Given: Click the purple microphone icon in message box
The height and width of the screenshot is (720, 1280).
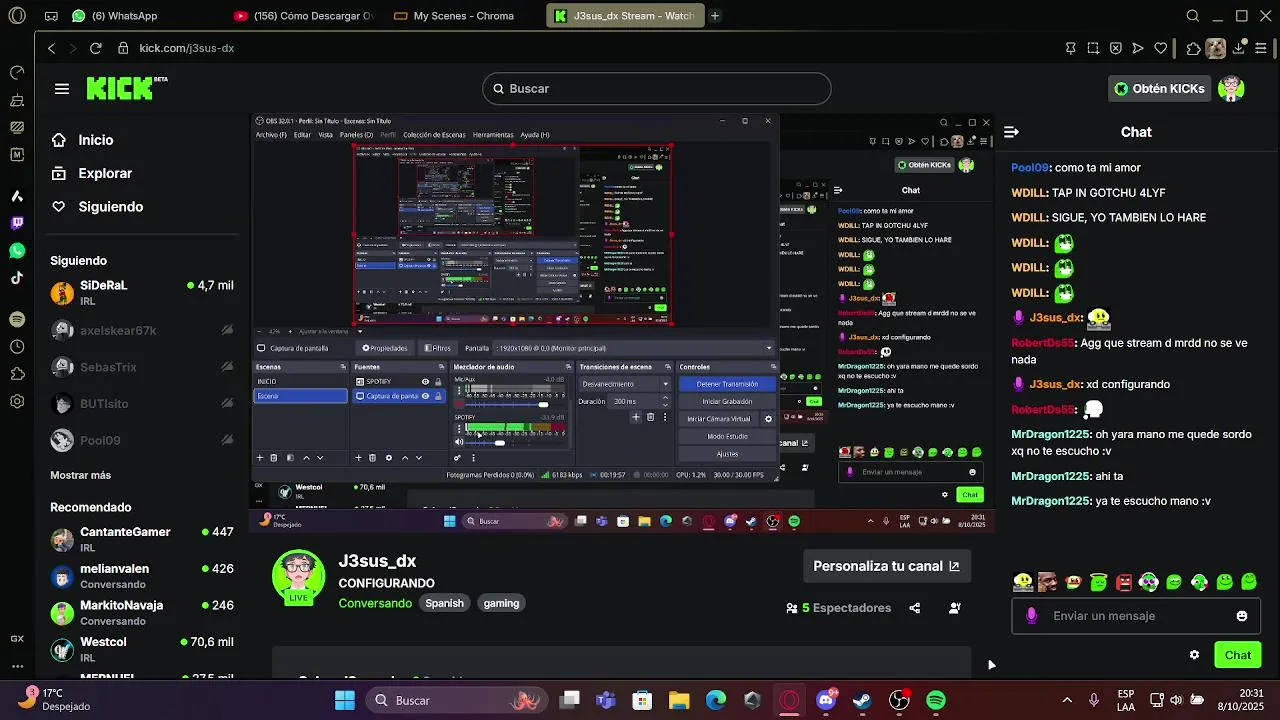Looking at the screenshot, I should coord(1031,616).
